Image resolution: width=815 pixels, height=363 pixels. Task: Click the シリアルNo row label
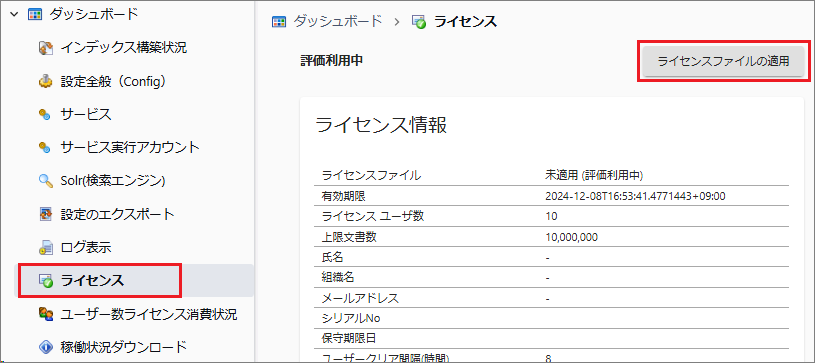(x=351, y=318)
